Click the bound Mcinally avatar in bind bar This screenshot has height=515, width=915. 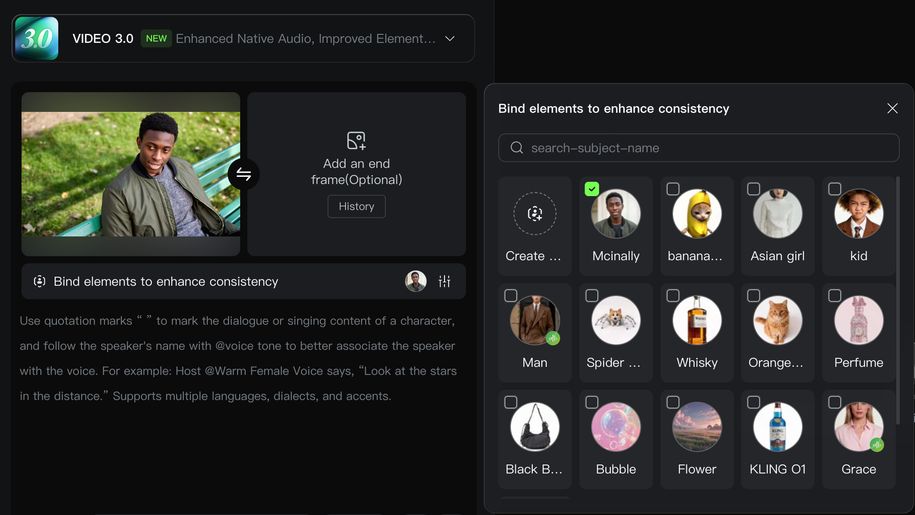click(416, 282)
